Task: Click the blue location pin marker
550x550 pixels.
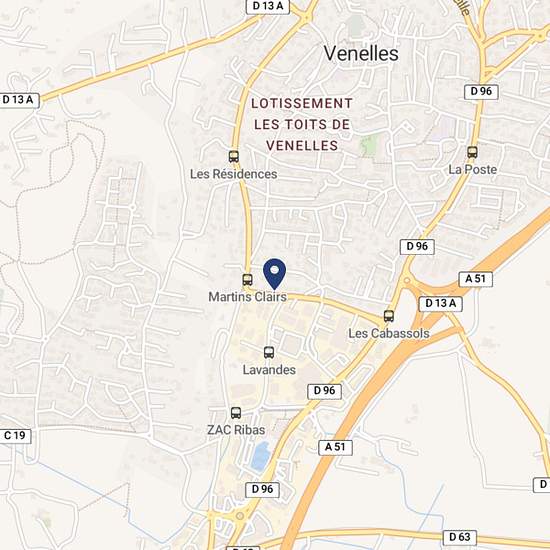Action: click(x=275, y=274)
